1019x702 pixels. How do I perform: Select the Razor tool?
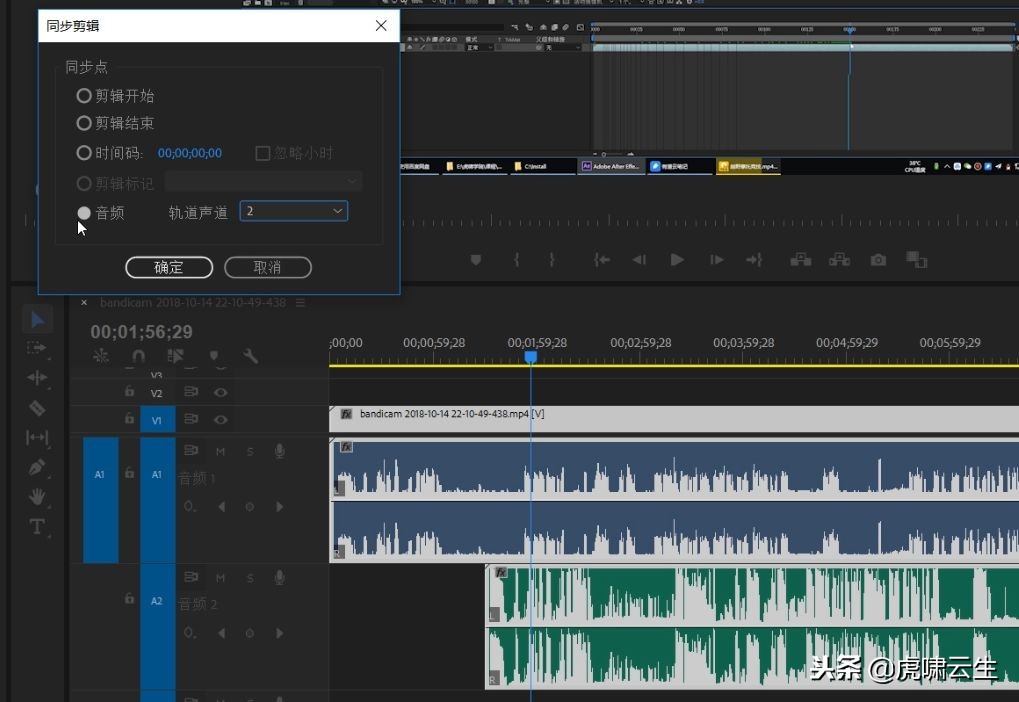tap(37, 407)
